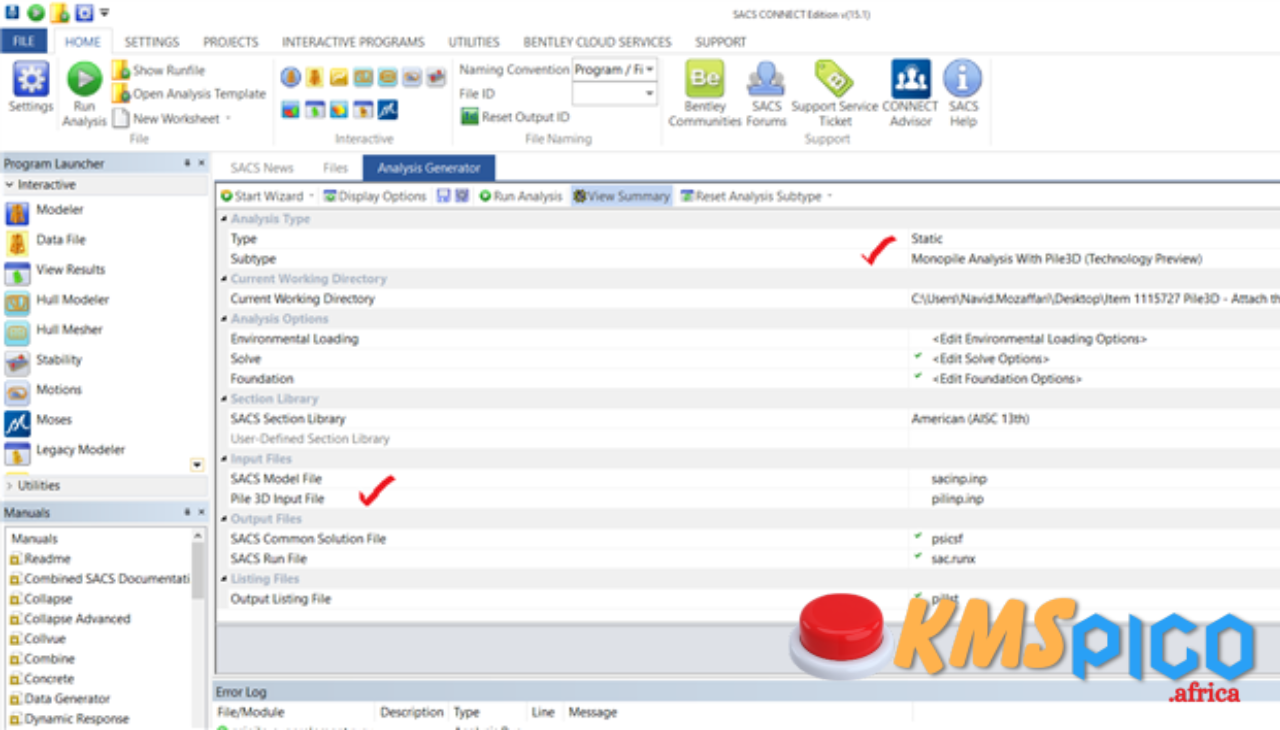Launch Legacy Modeler from Program Launcher

(66, 451)
